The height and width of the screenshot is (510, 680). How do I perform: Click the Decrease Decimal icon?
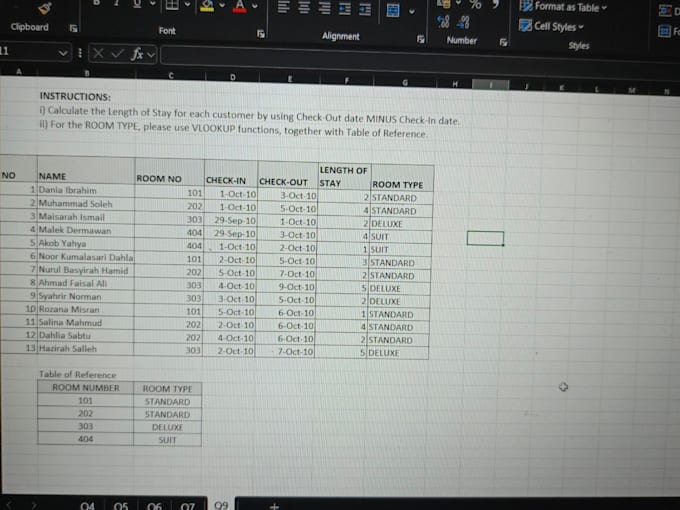463,23
